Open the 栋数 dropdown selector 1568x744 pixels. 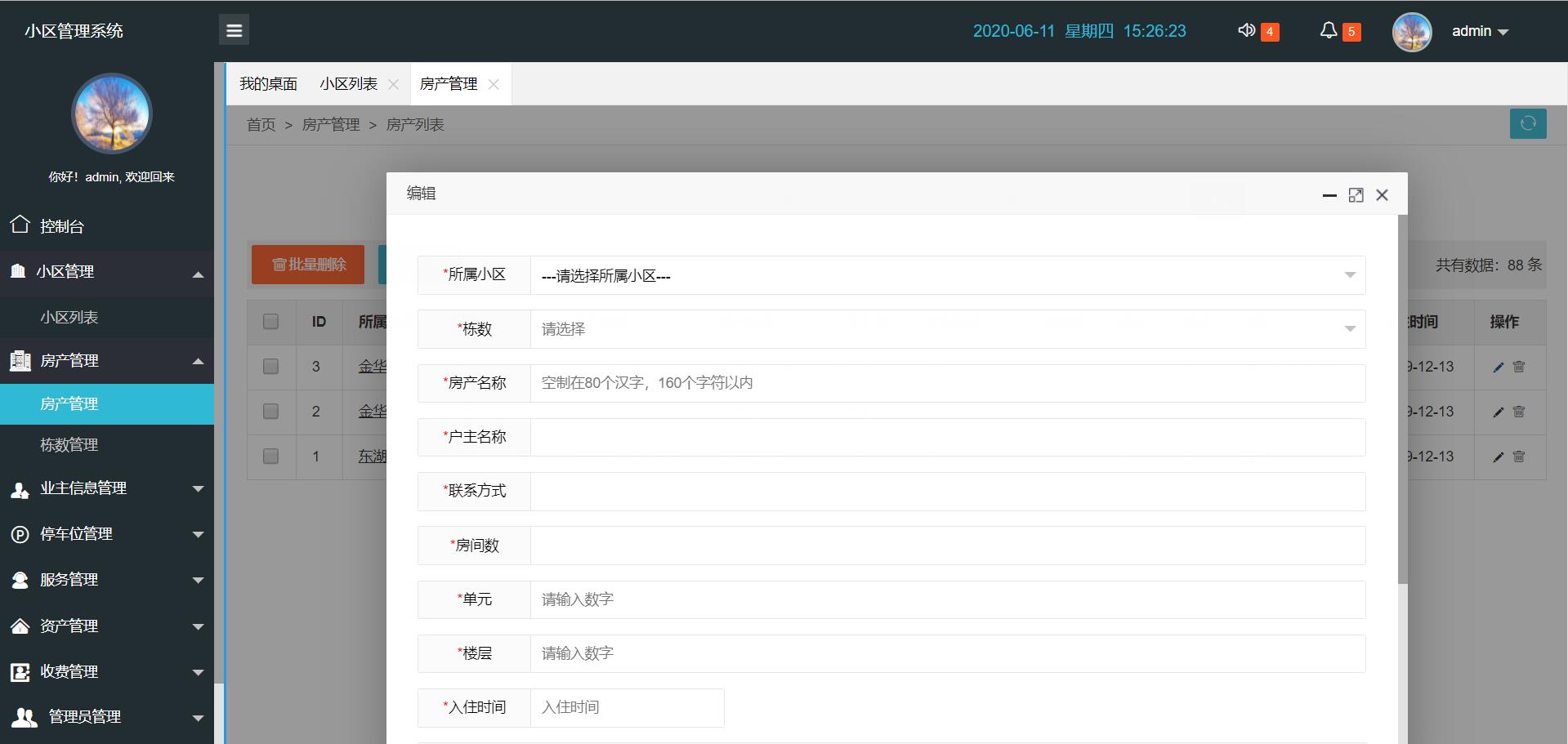pyautogui.click(x=947, y=329)
